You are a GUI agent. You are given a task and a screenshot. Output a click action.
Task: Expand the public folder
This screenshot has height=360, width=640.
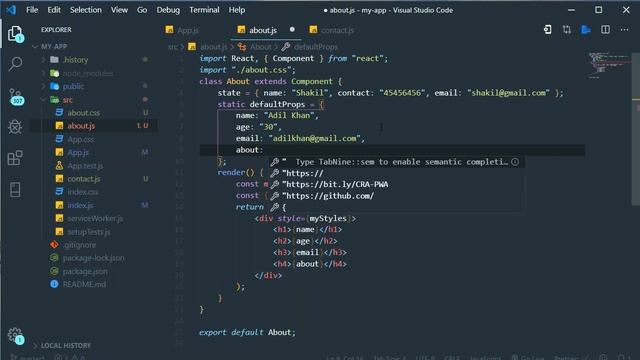[x=94, y=87]
